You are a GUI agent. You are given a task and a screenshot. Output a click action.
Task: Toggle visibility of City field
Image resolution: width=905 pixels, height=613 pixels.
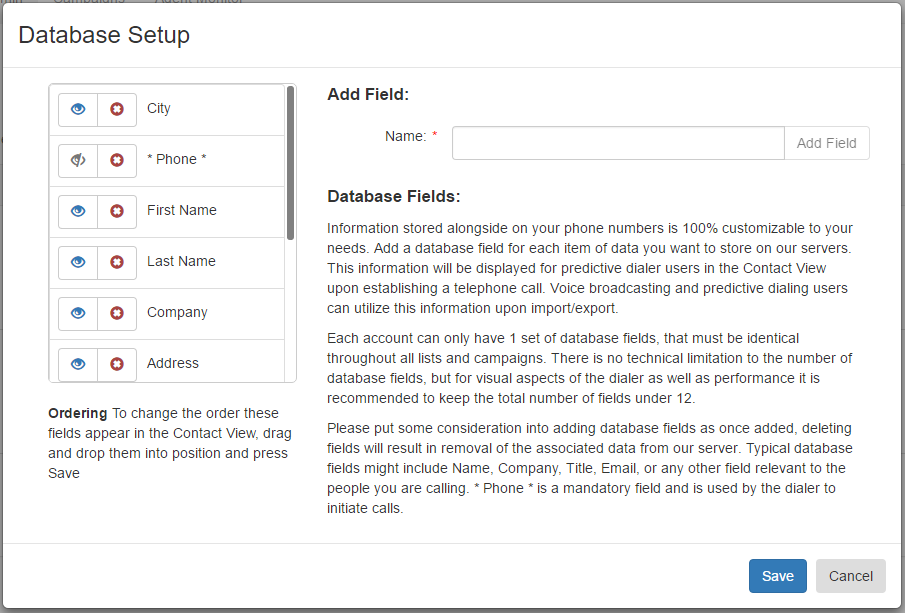pos(78,110)
